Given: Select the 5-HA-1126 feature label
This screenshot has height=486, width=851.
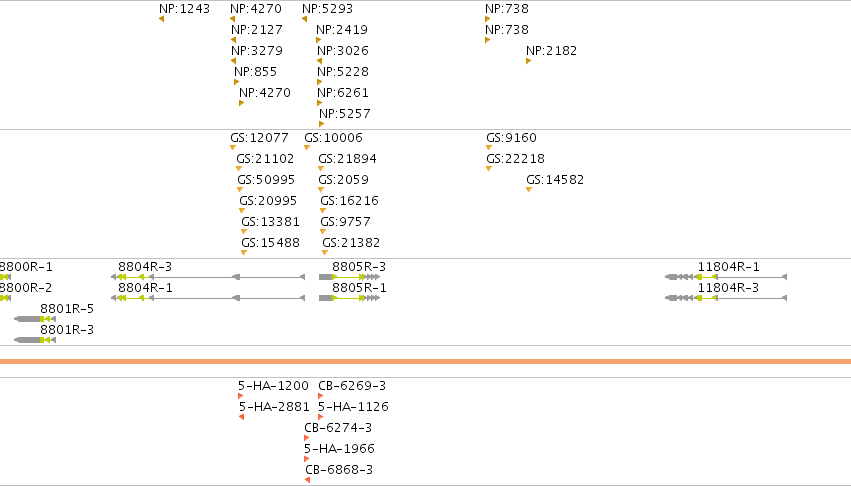Looking at the screenshot, I should point(353,407).
